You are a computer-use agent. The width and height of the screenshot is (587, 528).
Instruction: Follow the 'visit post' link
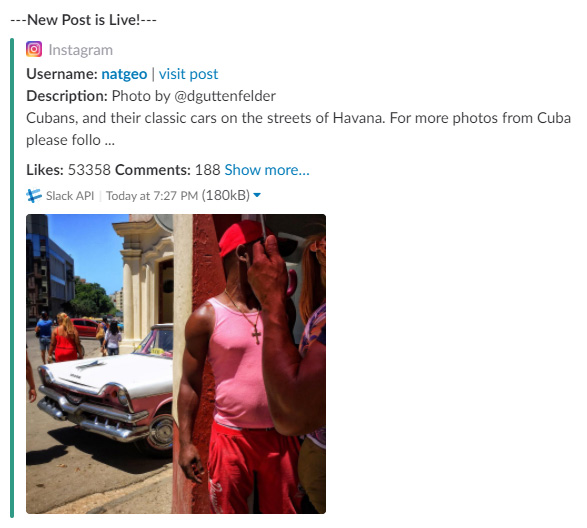tap(188, 74)
